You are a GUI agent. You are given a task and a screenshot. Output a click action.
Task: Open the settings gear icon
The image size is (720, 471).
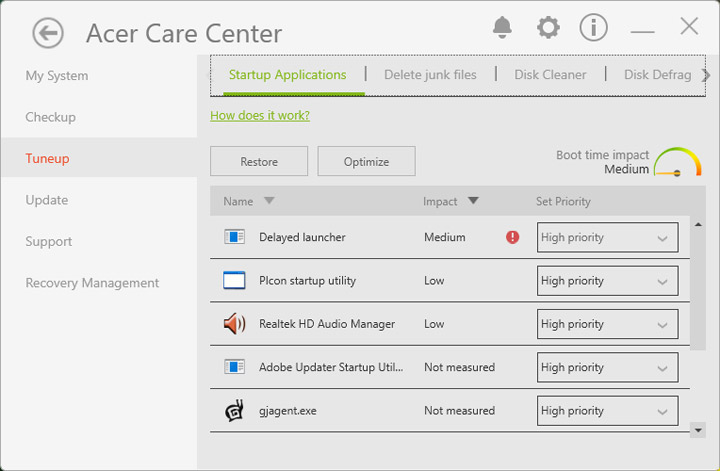click(548, 27)
